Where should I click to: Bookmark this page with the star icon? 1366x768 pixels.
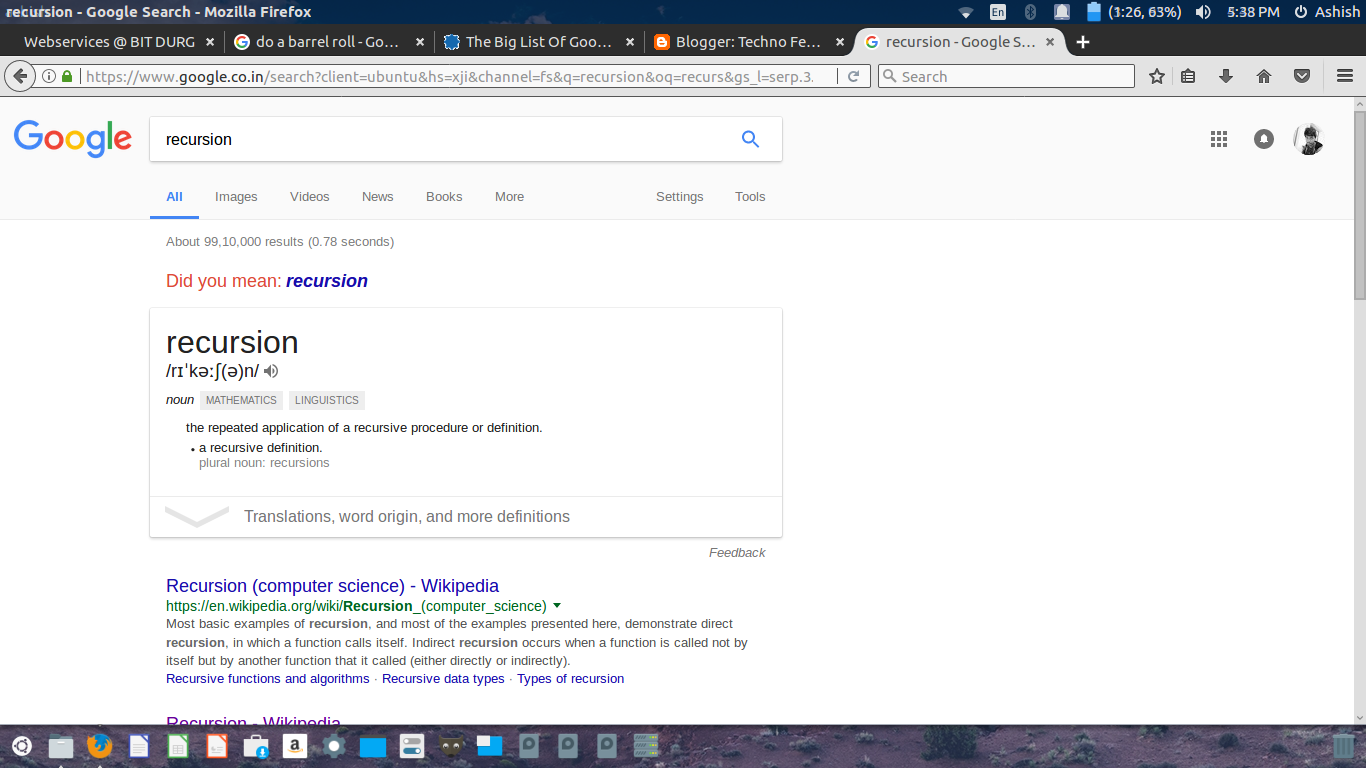coord(1157,77)
